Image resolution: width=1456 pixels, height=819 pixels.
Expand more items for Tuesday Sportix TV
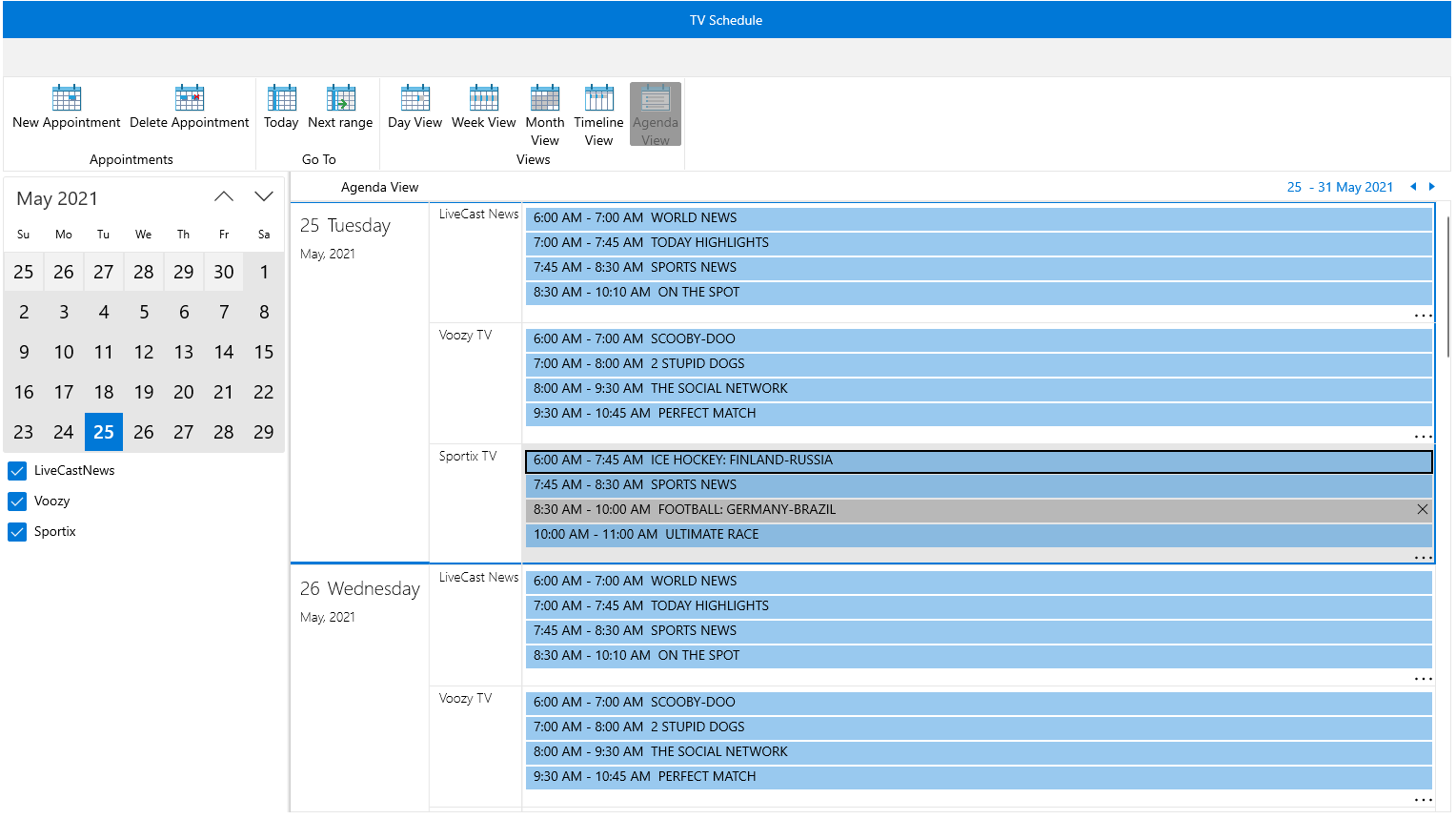1423,558
